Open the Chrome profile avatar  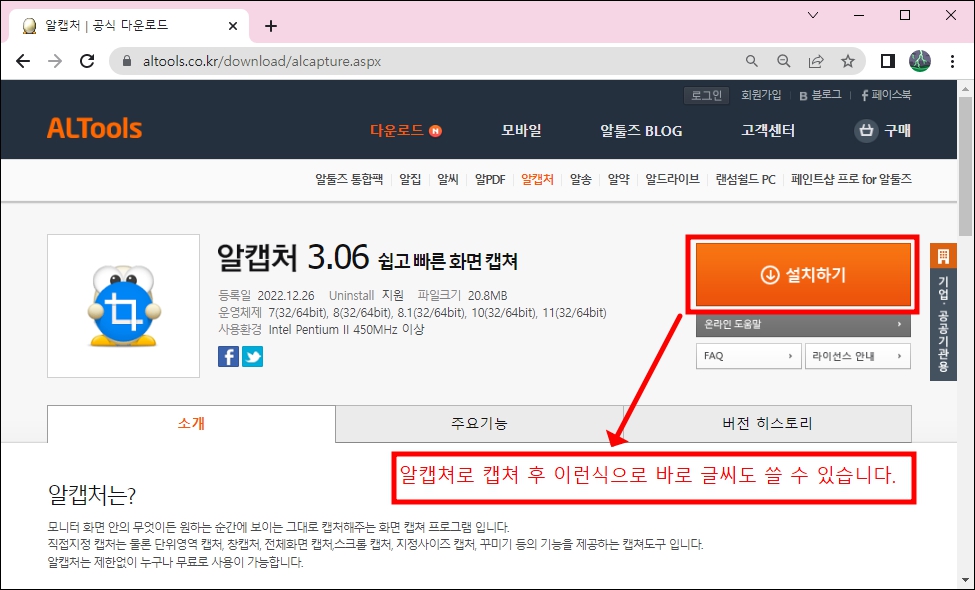pos(920,61)
